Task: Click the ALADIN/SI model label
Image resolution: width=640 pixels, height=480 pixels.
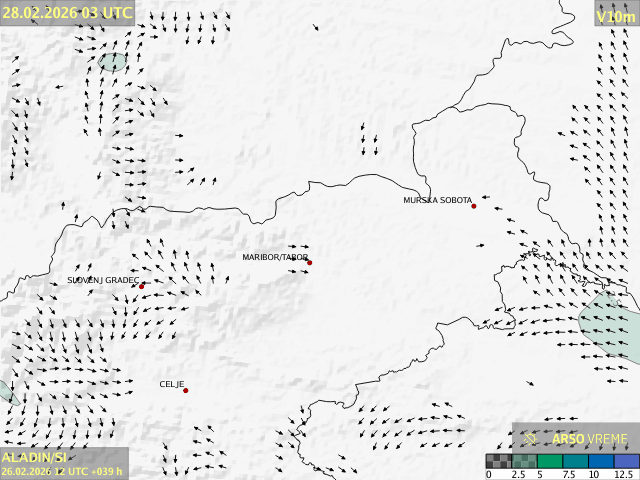Action: pos(35,457)
